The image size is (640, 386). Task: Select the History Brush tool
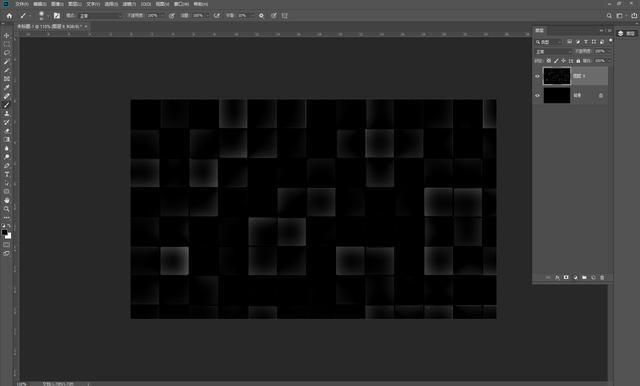click(x=7, y=122)
